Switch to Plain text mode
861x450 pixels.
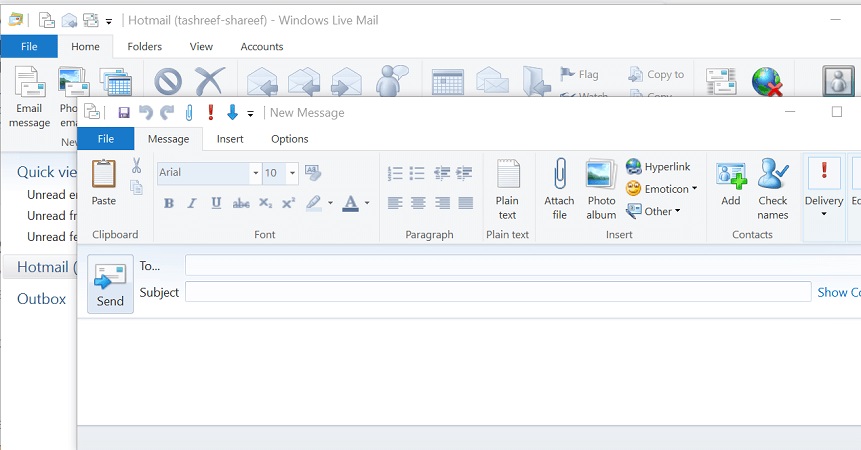507,189
